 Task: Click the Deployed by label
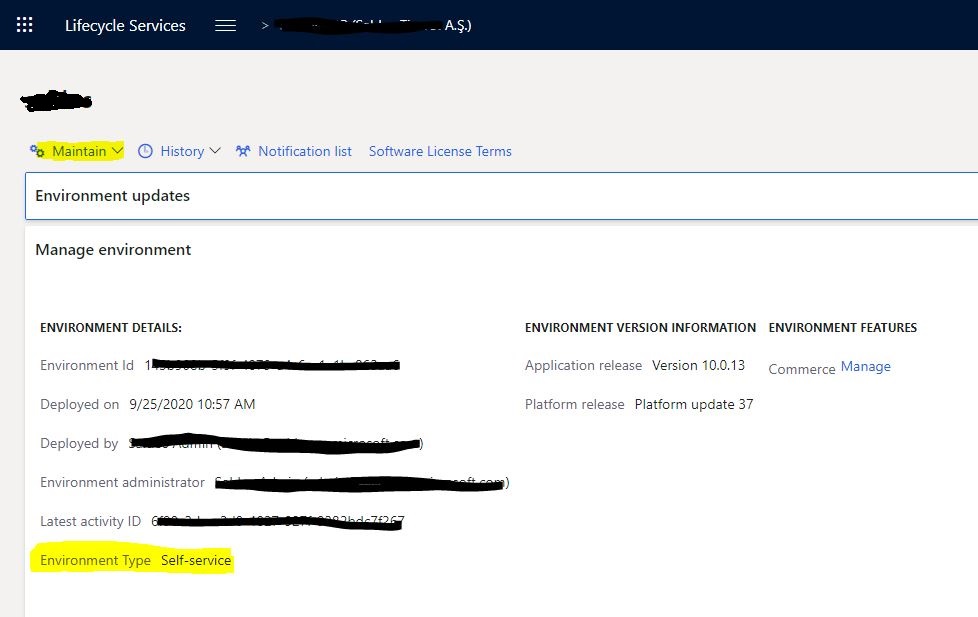(x=79, y=444)
